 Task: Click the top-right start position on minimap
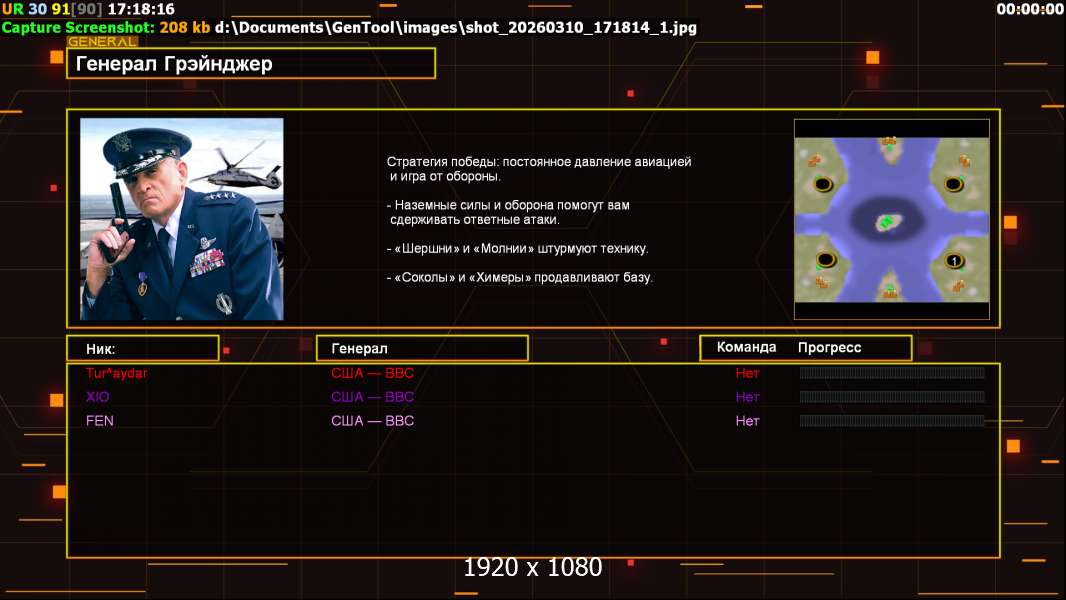point(953,184)
